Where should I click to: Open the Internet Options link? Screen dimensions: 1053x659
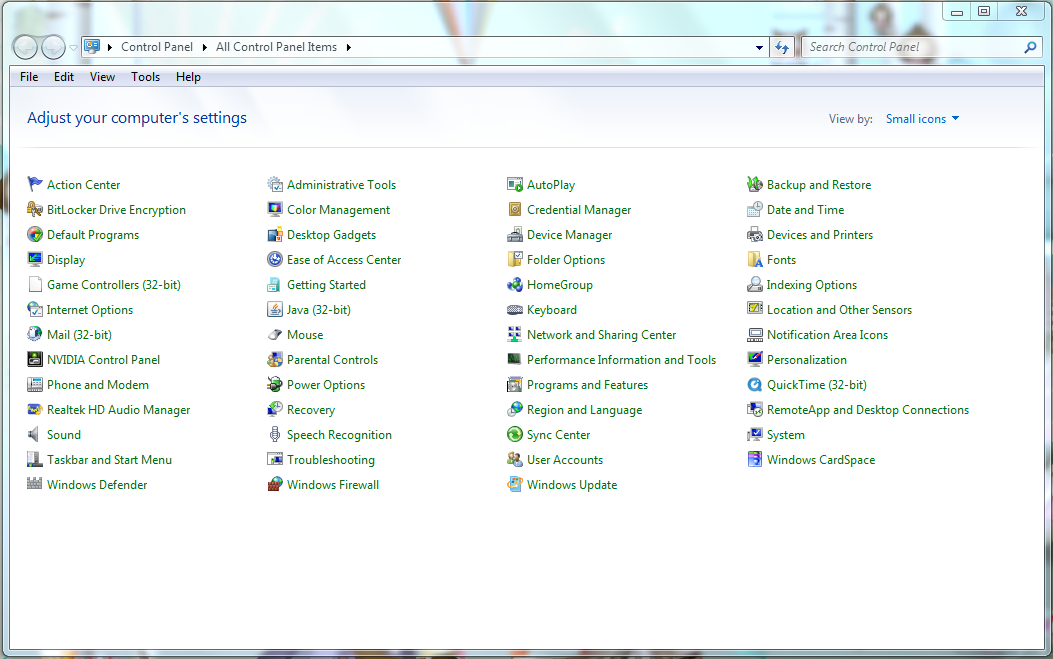click(90, 310)
